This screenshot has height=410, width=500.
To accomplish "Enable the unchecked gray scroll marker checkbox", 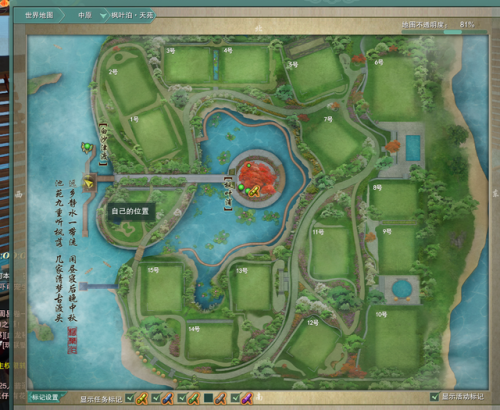I will tap(209, 397).
